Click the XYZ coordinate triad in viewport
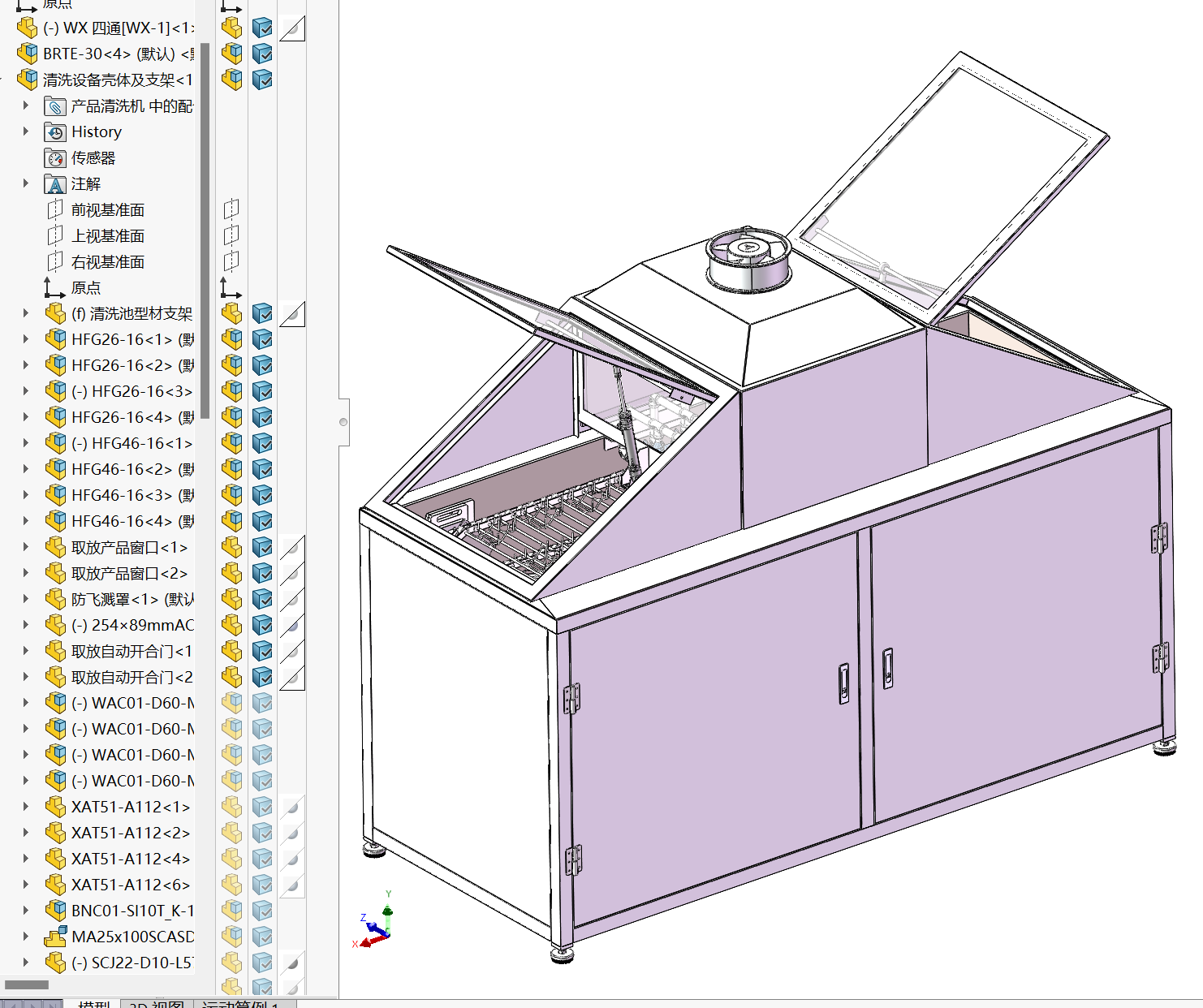 pos(377,925)
